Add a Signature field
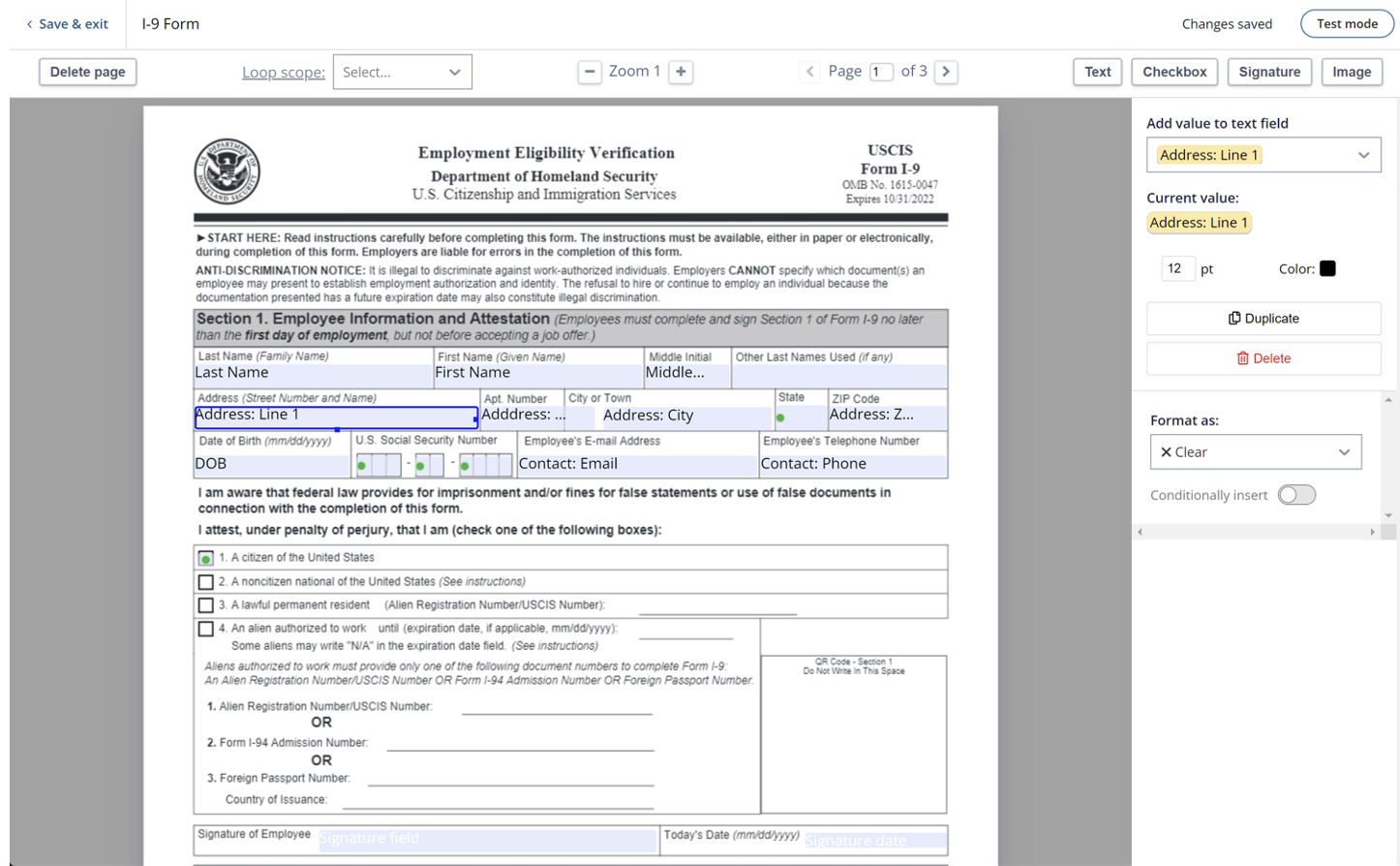Viewport: 1400px width, 866px height. pos(1269,72)
